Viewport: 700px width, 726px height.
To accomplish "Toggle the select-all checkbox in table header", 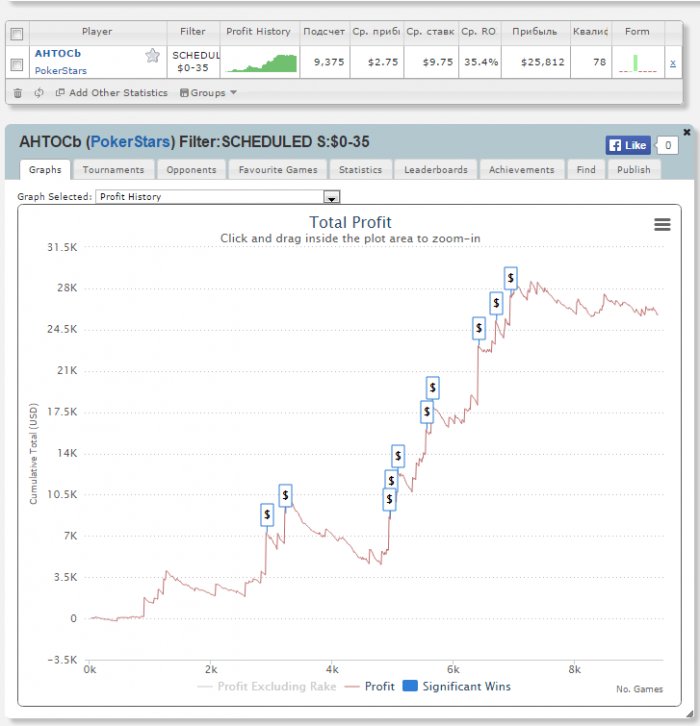I will tap(17, 34).
